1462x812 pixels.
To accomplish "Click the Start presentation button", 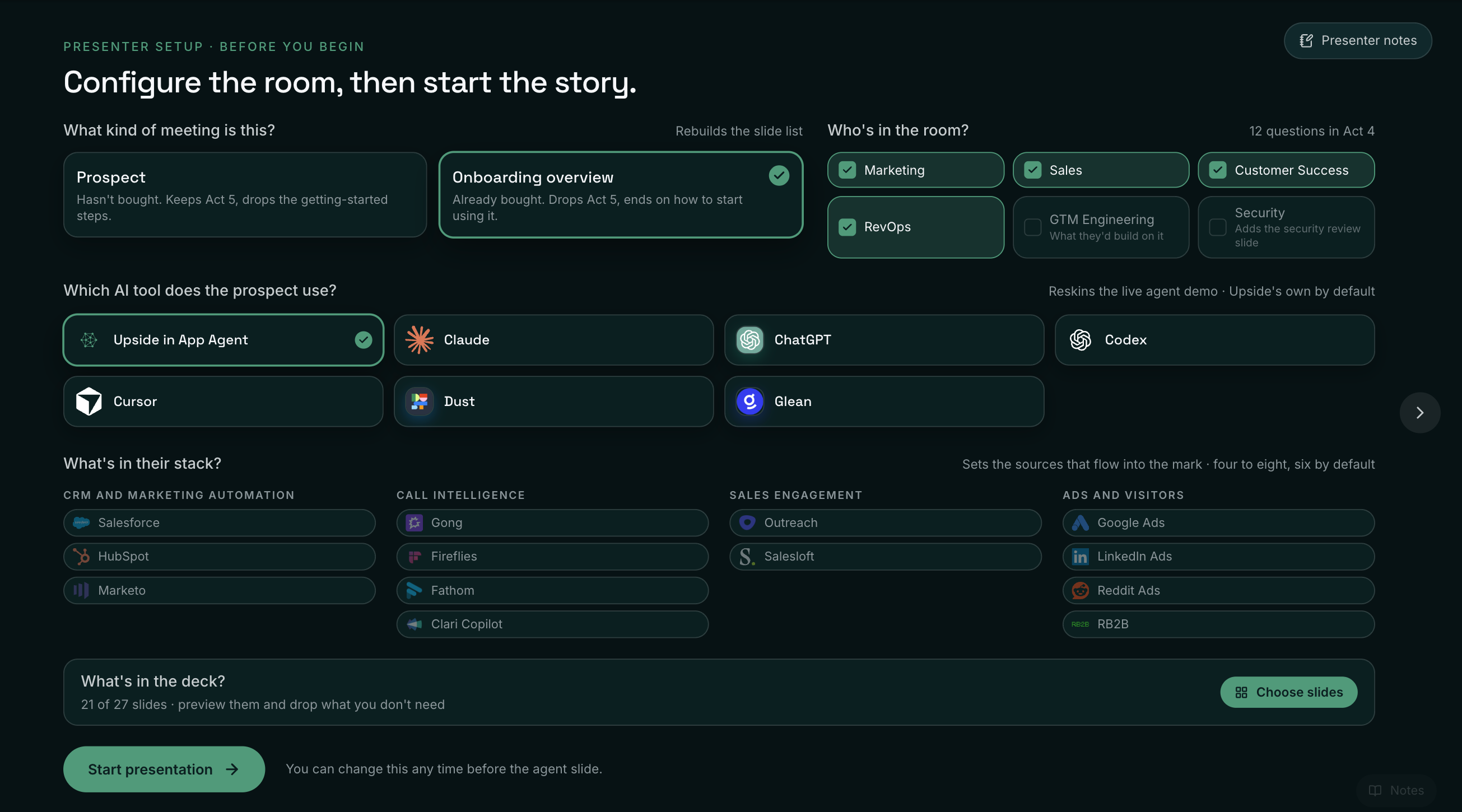I will tap(164, 769).
